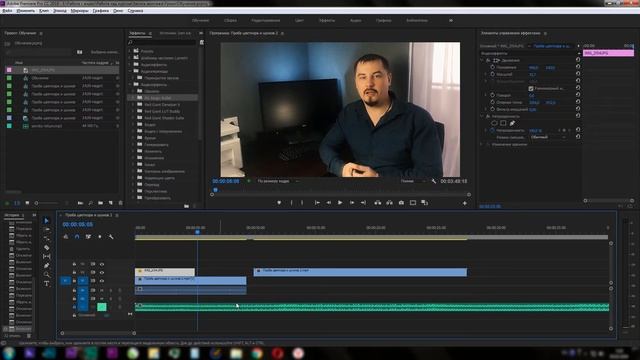Screen dimensions: 640x360
Task: Toggle Position animation stopwatch
Action: [492, 67]
